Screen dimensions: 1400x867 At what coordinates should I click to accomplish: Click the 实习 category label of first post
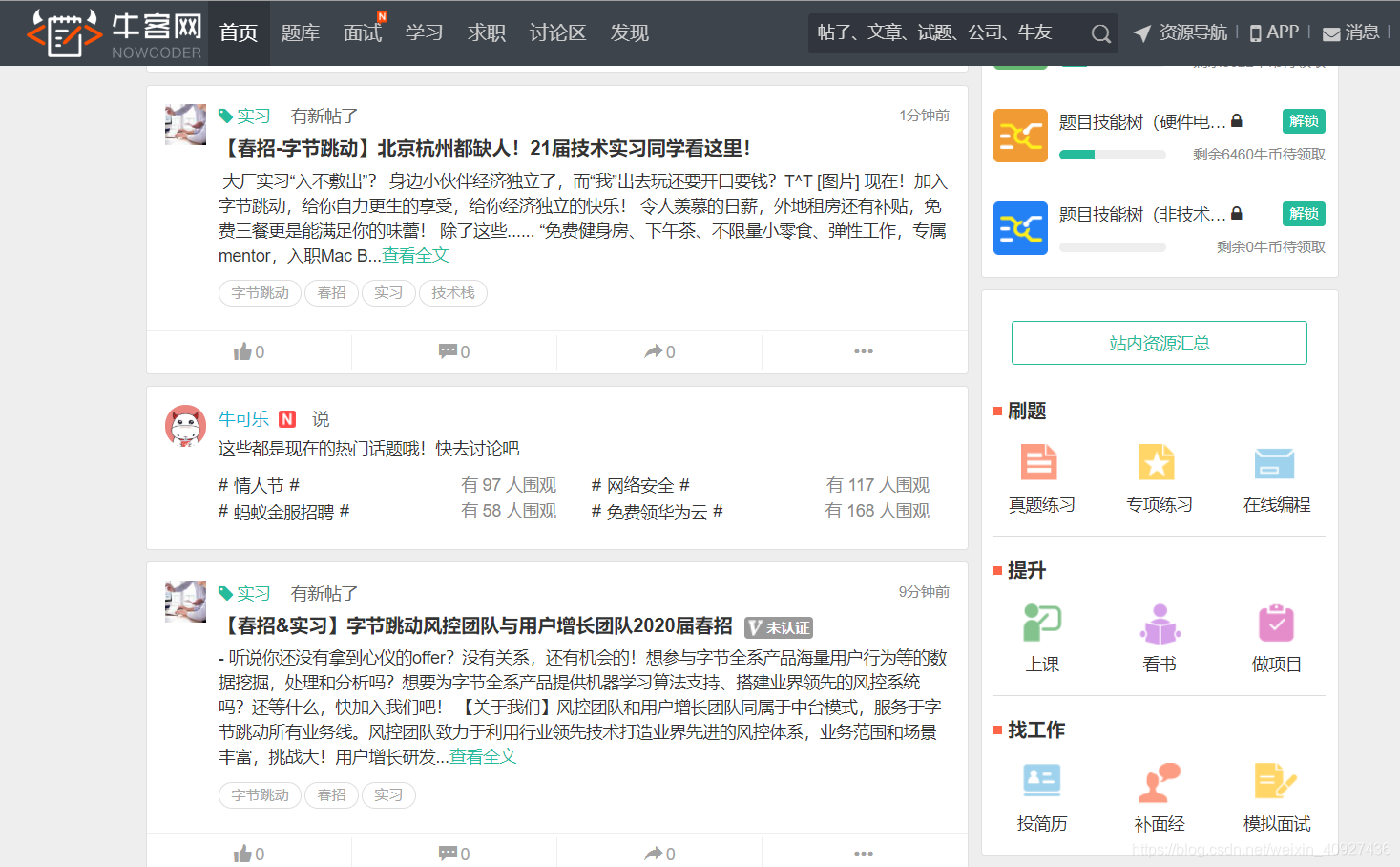(244, 116)
